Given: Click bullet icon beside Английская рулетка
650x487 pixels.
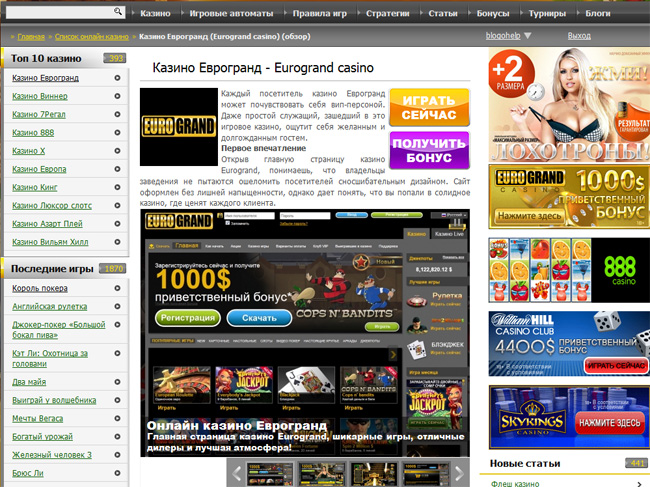Looking at the screenshot, I should [x=117, y=306].
